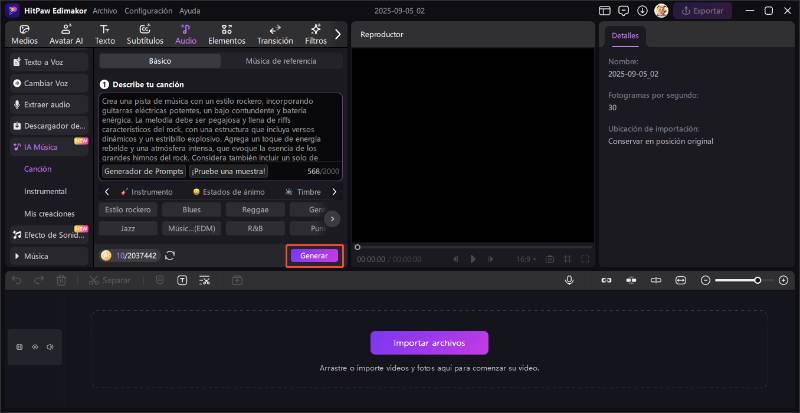Open the Transición tab
800x413 pixels.
click(x=275, y=35)
